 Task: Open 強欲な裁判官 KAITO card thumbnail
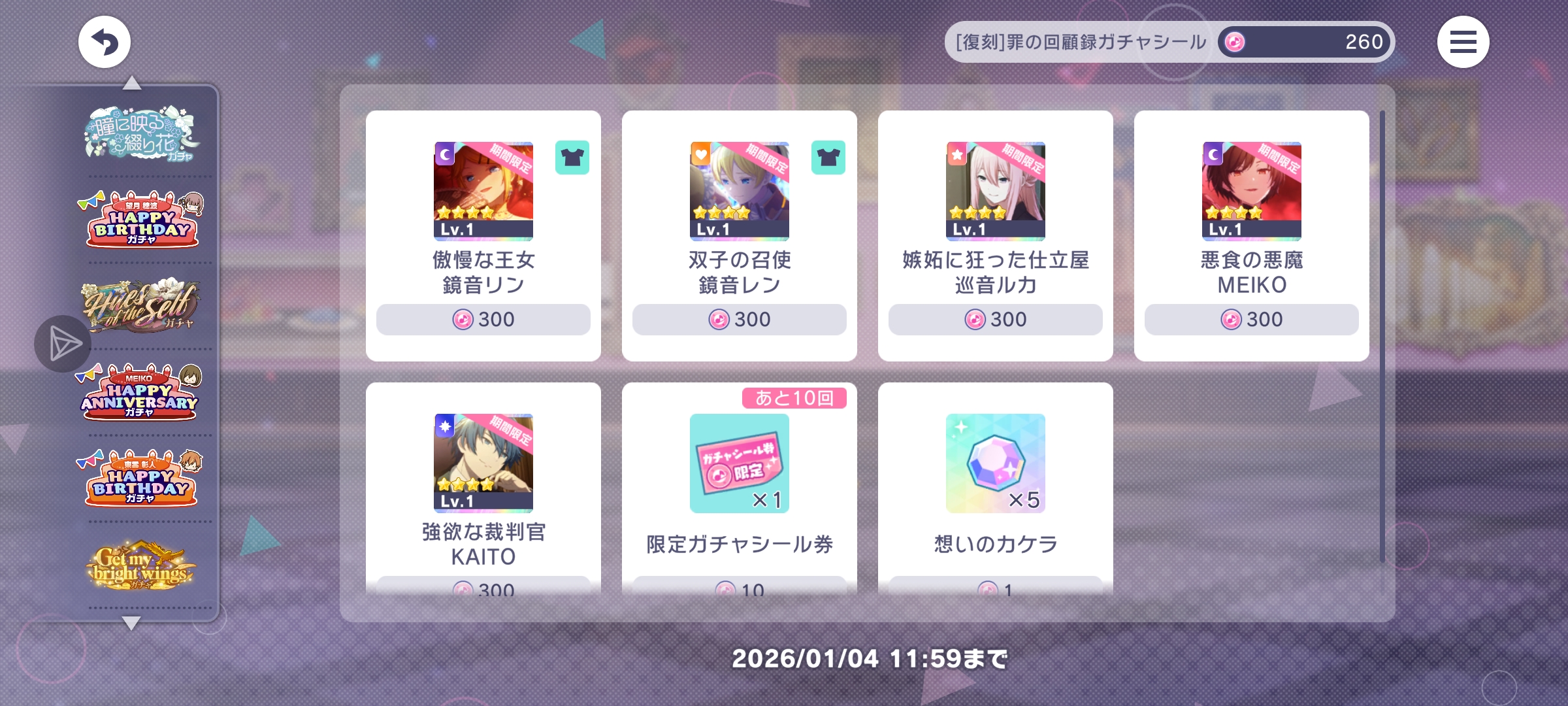click(483, 463)
